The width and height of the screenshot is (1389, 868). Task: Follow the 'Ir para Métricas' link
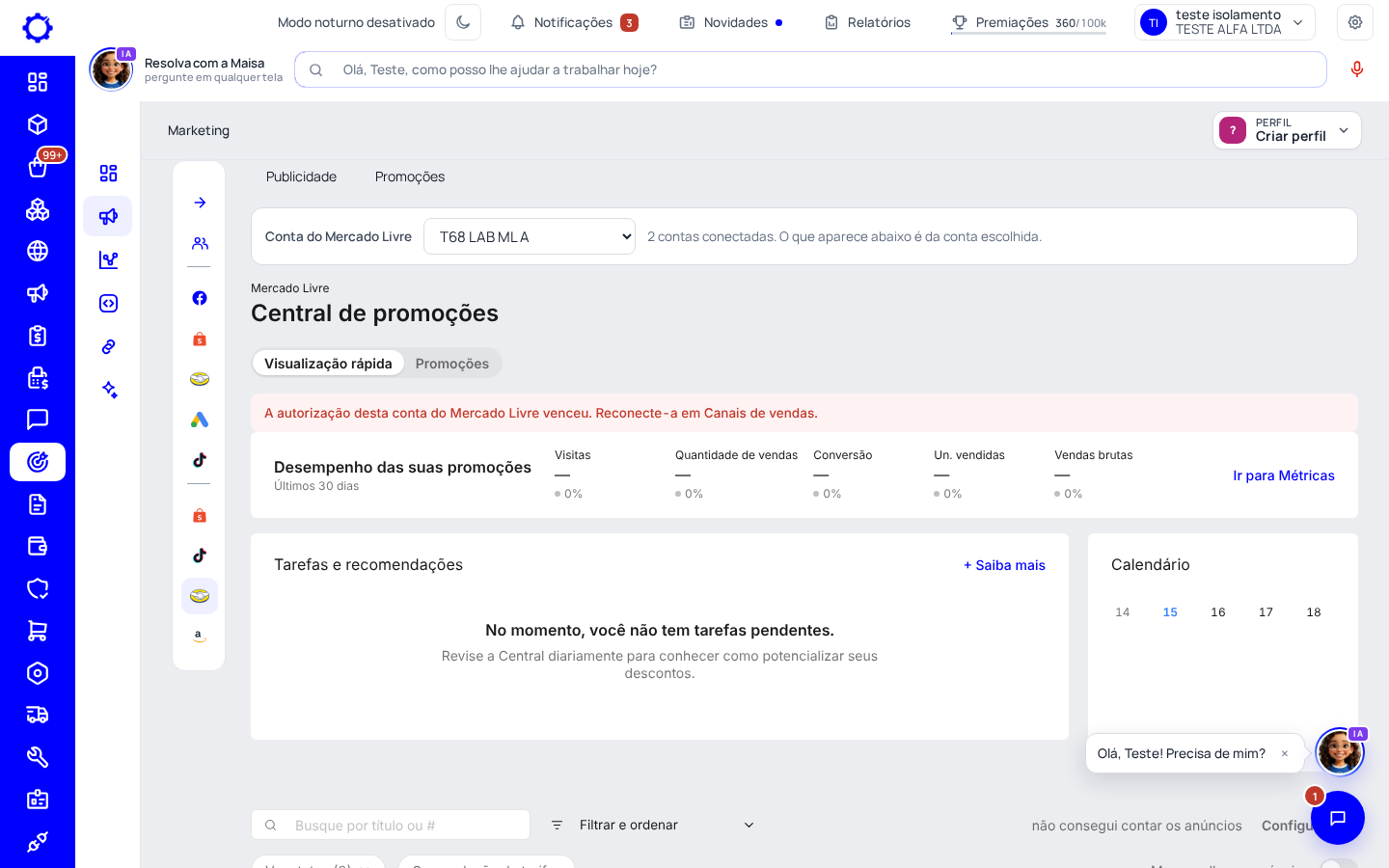pos(1284,475)
